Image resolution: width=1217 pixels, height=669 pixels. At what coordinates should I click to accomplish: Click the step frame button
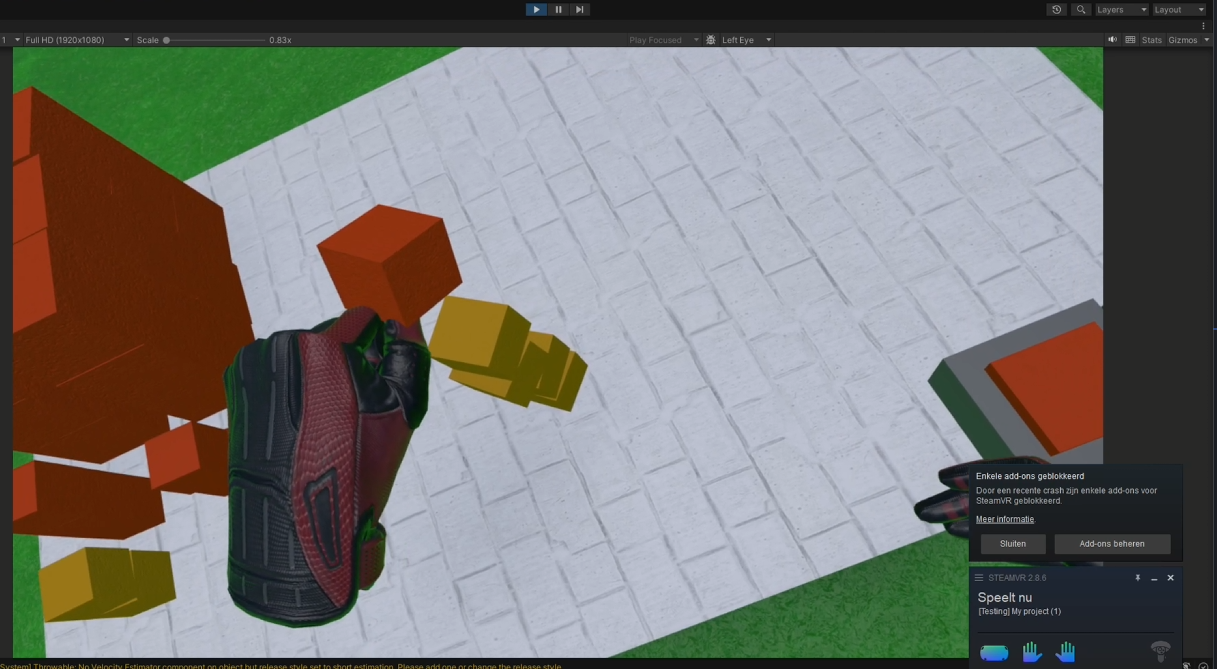coord(580,9)
